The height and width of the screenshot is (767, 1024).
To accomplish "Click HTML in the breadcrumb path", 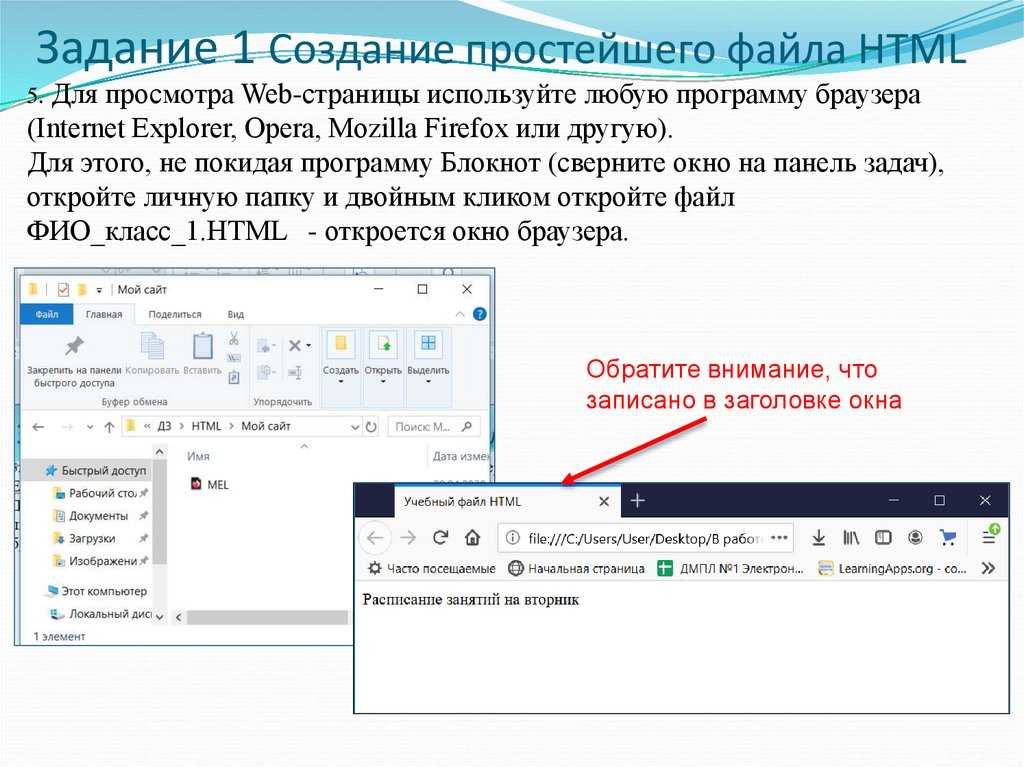I will tap(206, 426).
